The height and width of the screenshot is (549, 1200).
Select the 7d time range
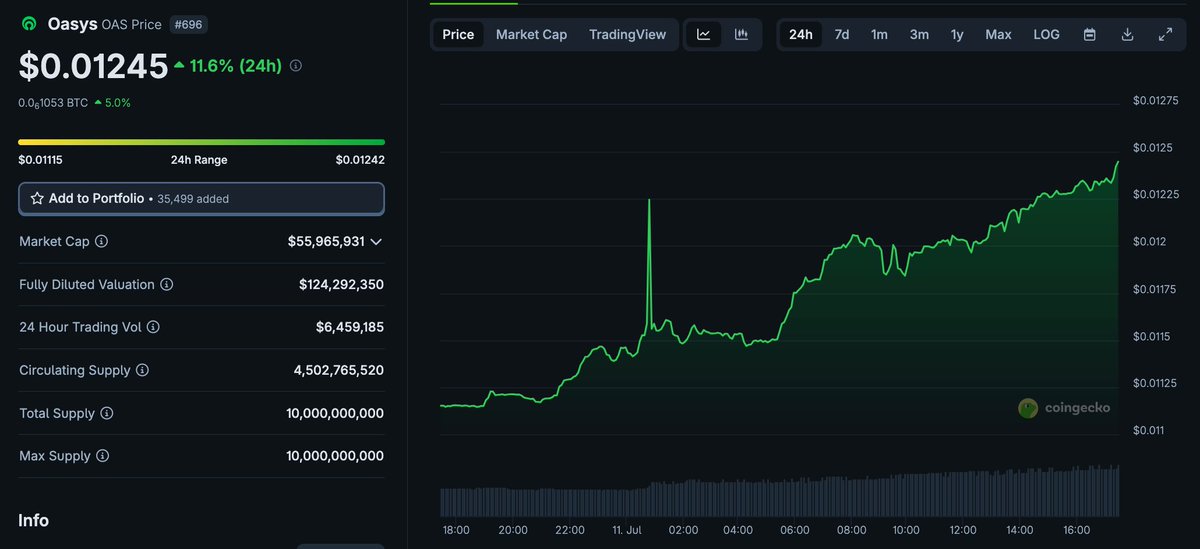click(x=842, y=34)
